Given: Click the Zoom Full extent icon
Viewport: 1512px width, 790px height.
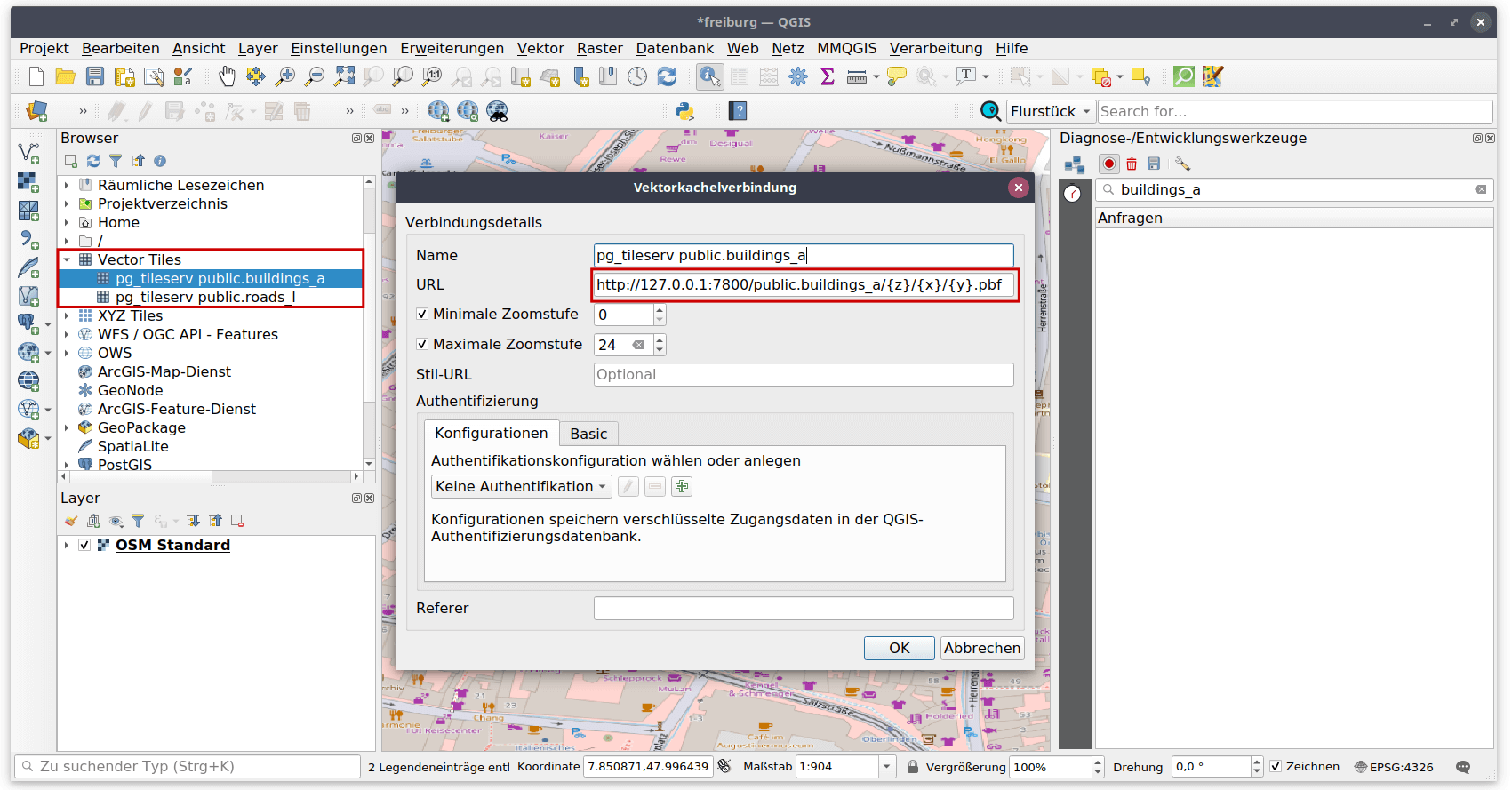Looking at the screenshot, I should (x=344, y=77).
